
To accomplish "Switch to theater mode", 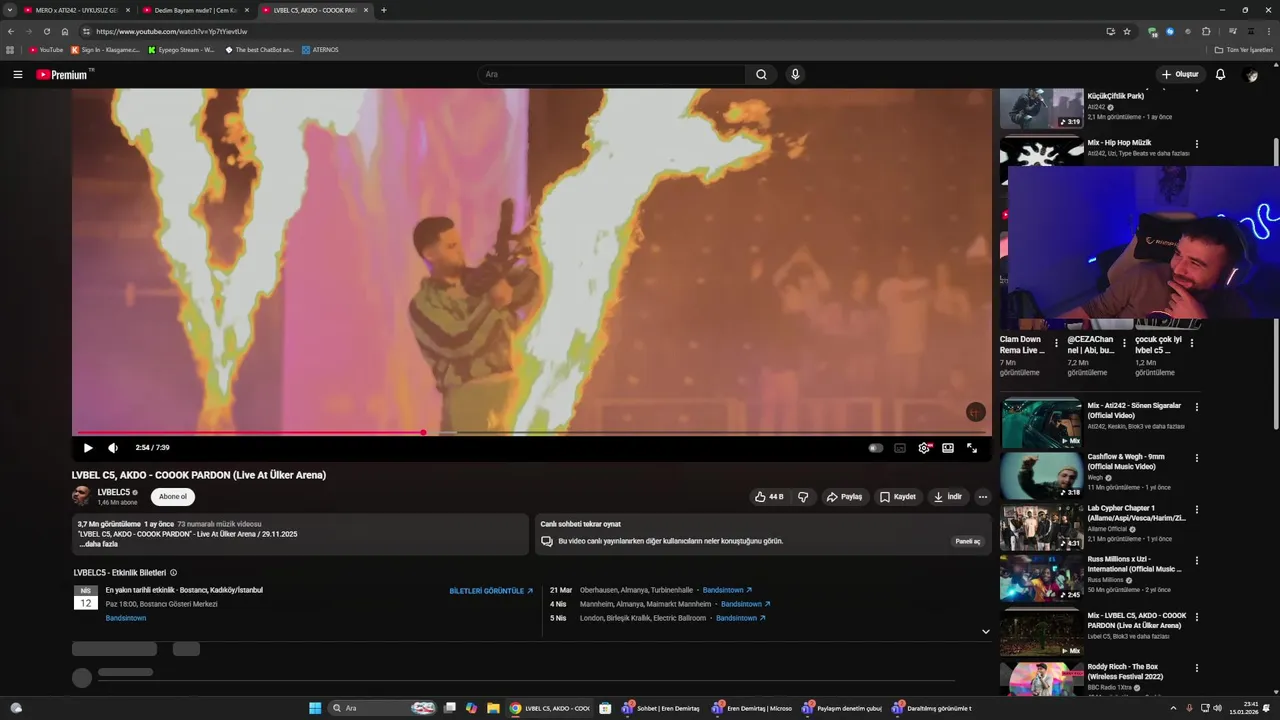I will (948, 448).
